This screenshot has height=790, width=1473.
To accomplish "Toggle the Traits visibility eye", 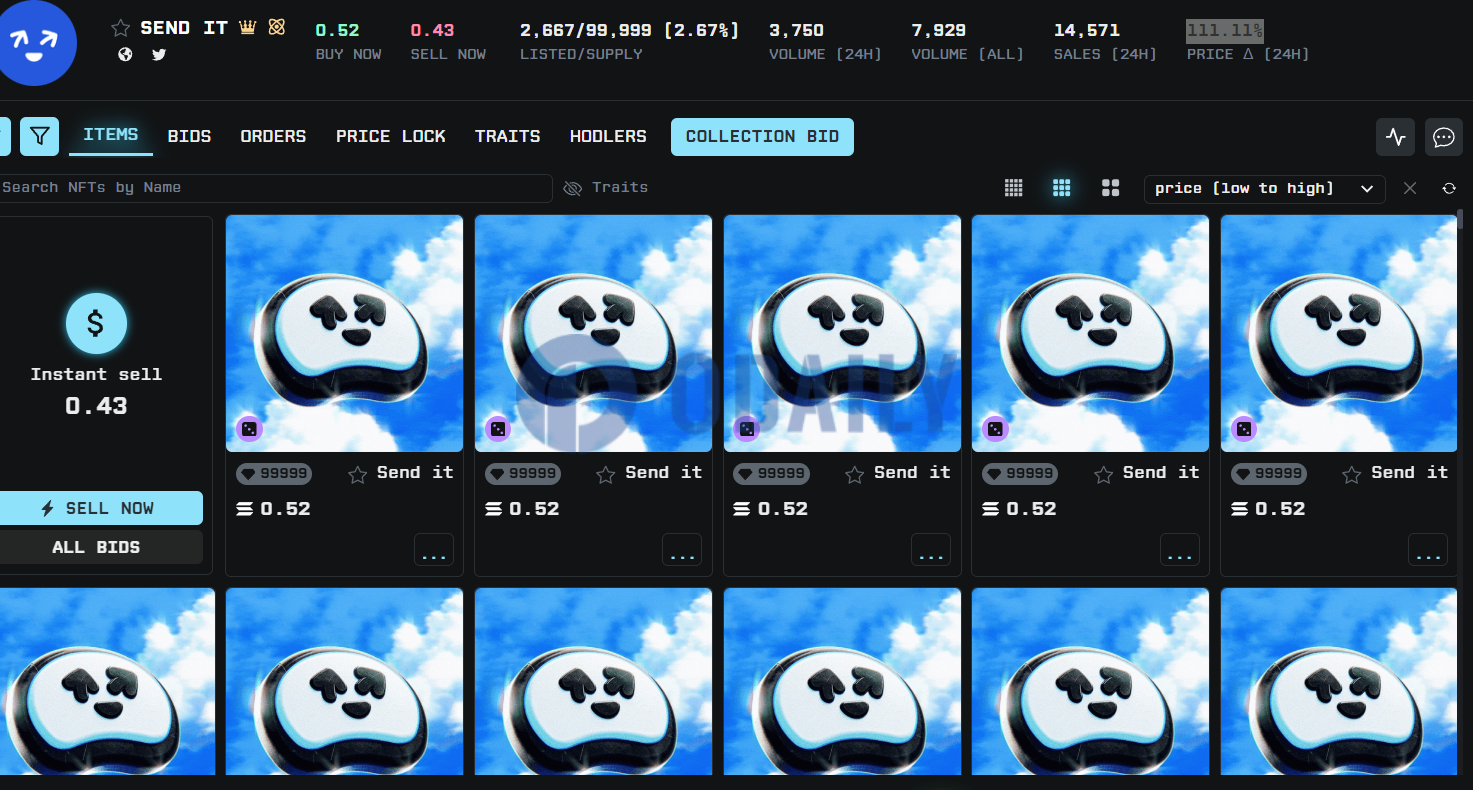I will click(x=573, y=188).
